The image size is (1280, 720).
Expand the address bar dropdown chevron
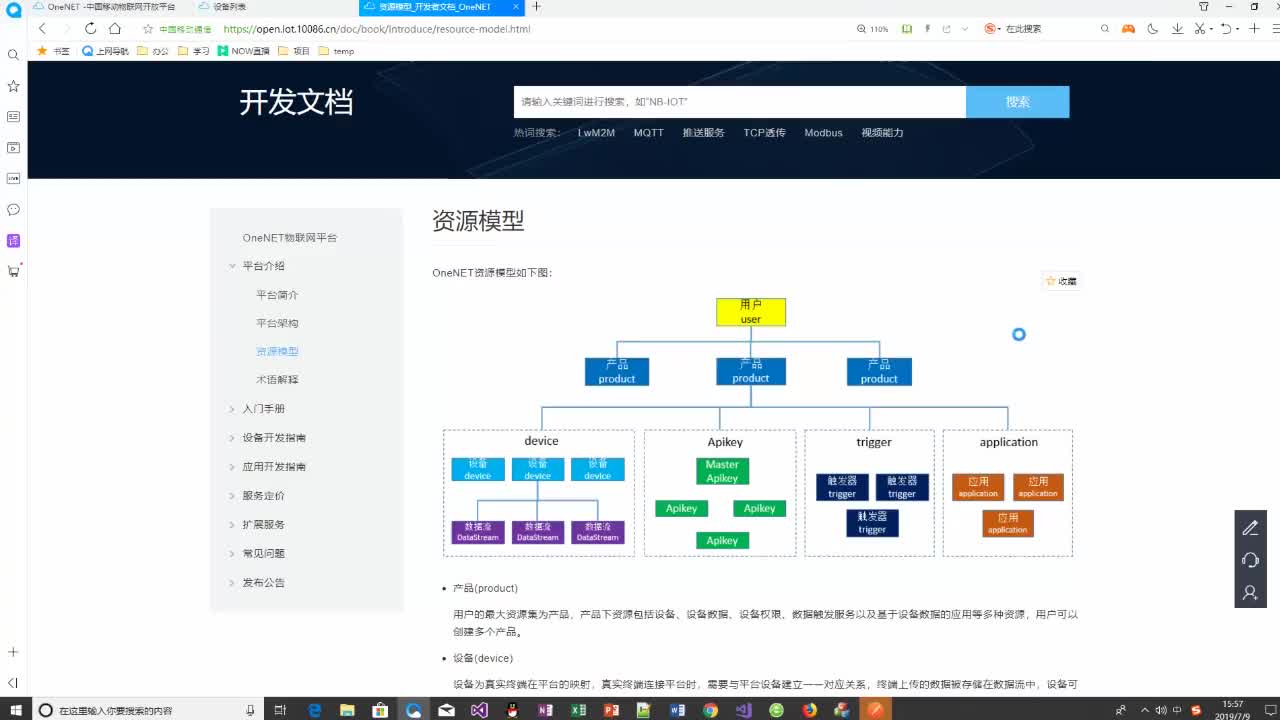[x=964, y=29]
